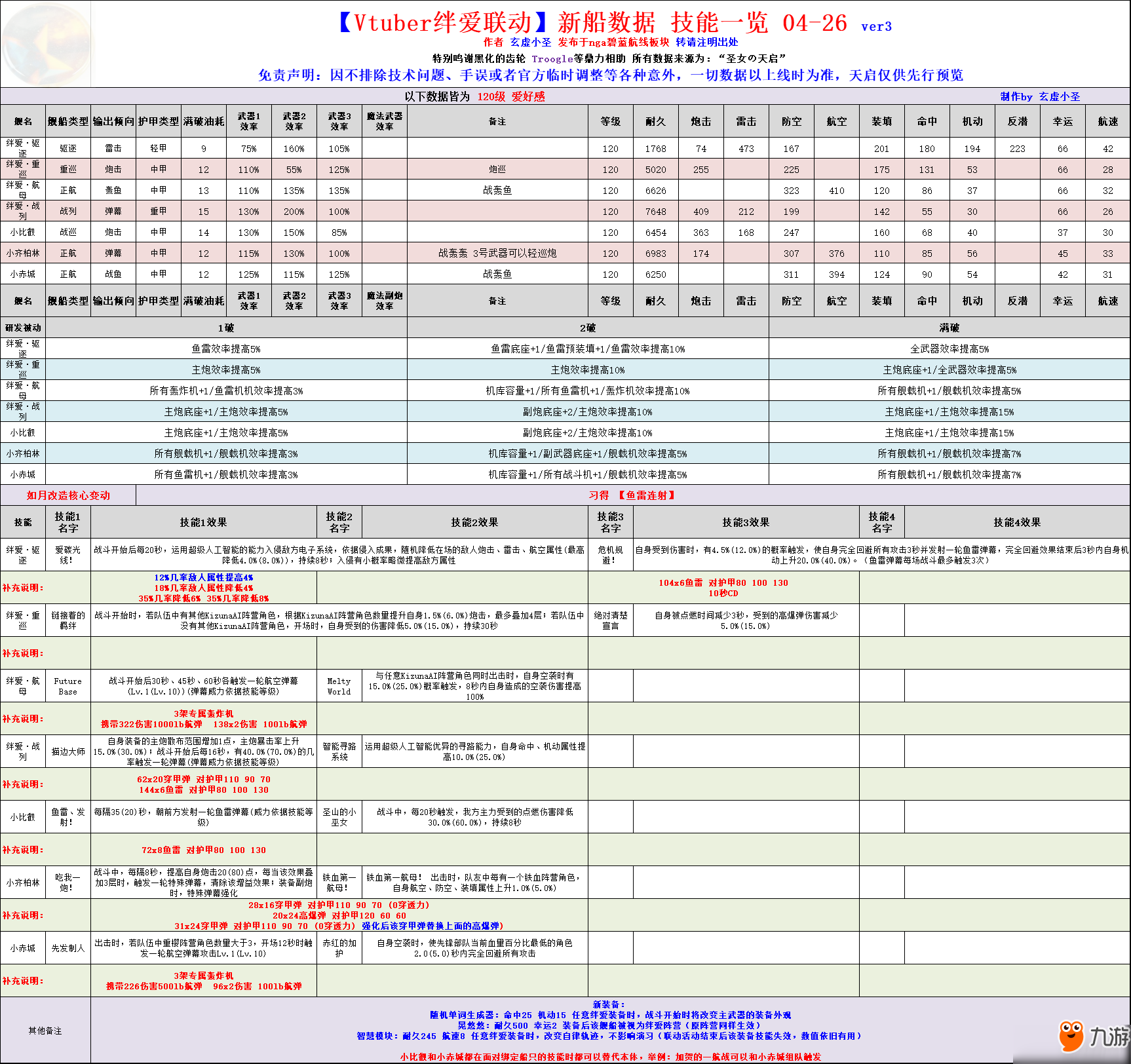
Task: Click red note '72x8鱼雷 对护甲80 100 130'
Action: click(203, 850)
